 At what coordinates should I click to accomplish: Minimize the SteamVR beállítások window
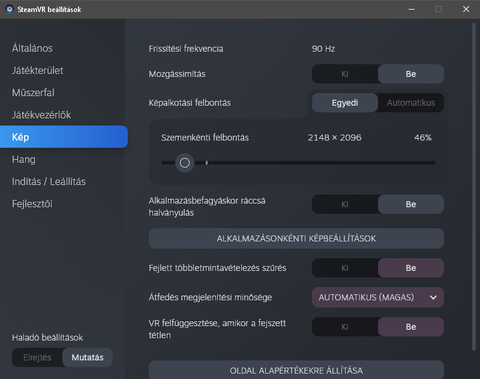pyautogui.click(x=412, y=9)
